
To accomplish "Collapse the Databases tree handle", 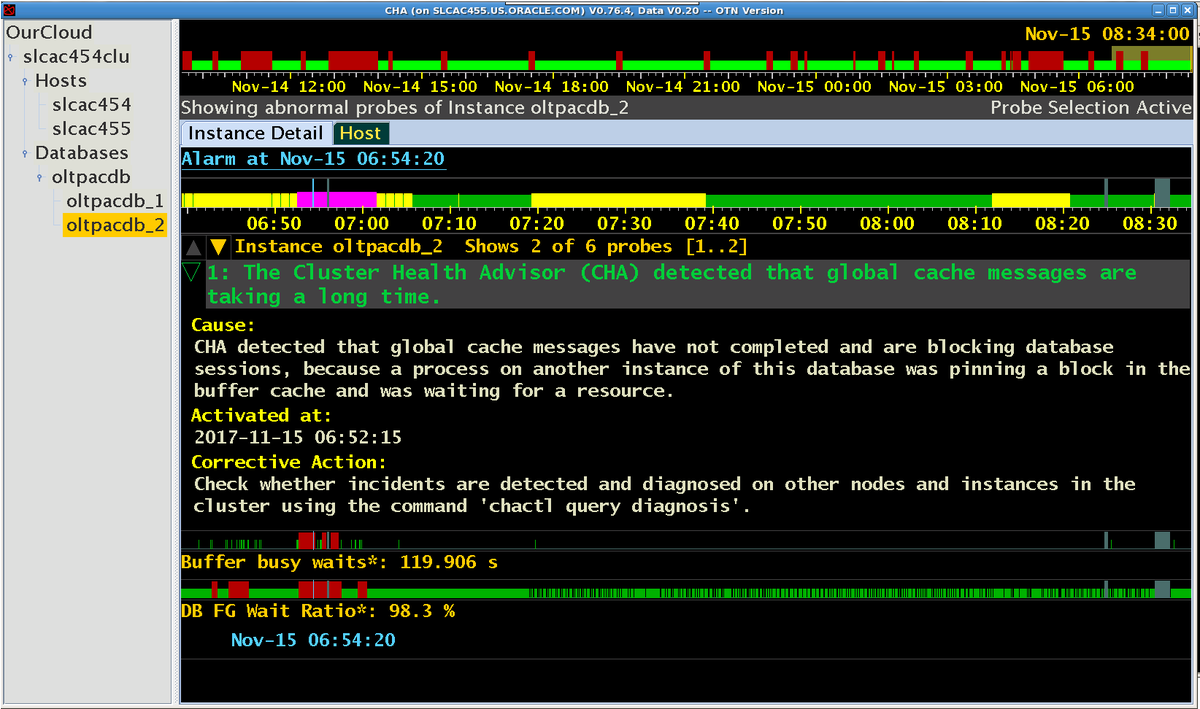I will click(x=25, y=153).
